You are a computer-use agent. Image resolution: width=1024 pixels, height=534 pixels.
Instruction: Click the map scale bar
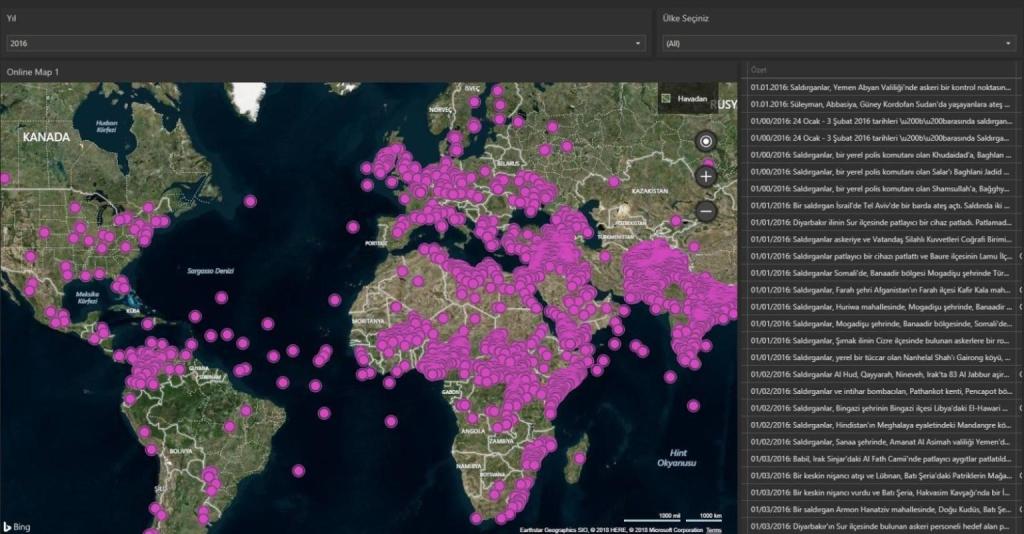click(x=674, y=519)
